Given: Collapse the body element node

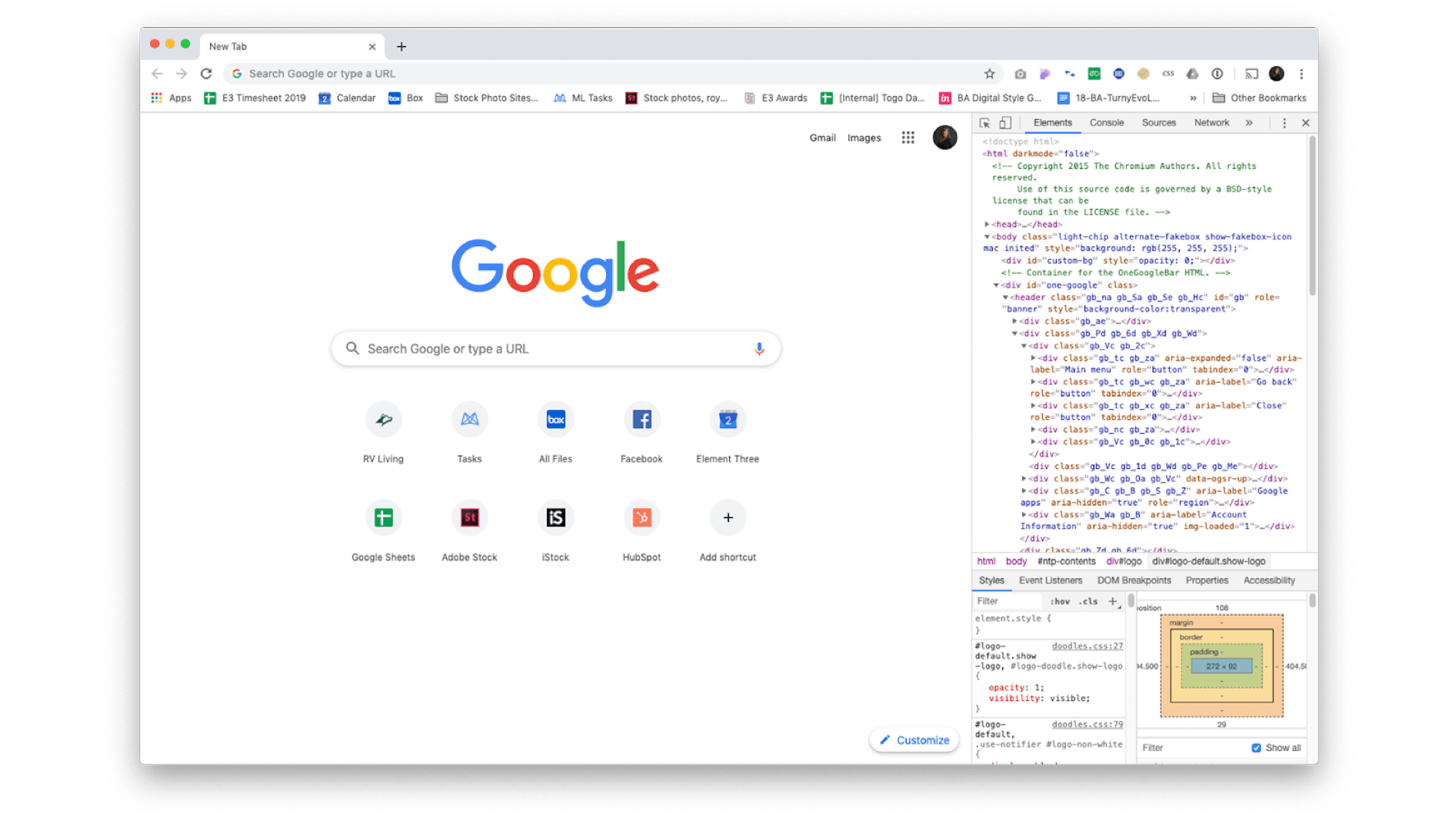Looking at the screenshot, I should (x=987, y=237).
